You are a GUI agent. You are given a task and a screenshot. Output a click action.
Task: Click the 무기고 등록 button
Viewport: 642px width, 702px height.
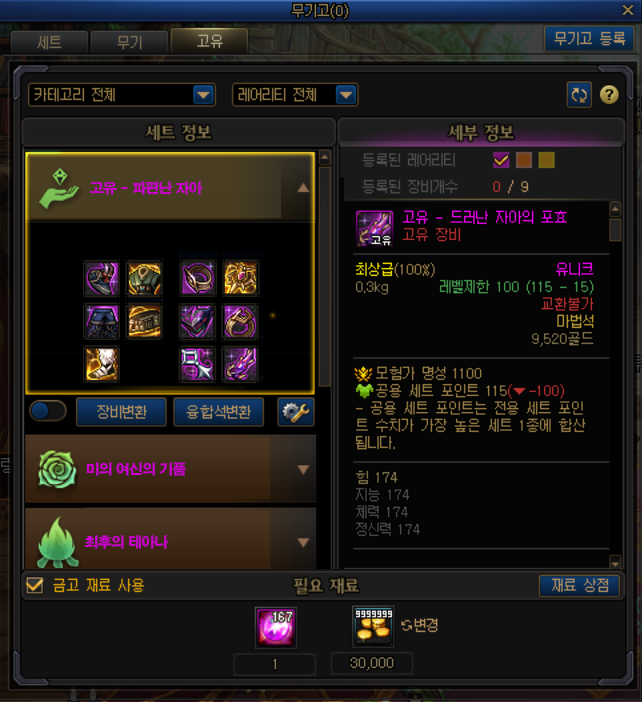[x=589, y=39]
